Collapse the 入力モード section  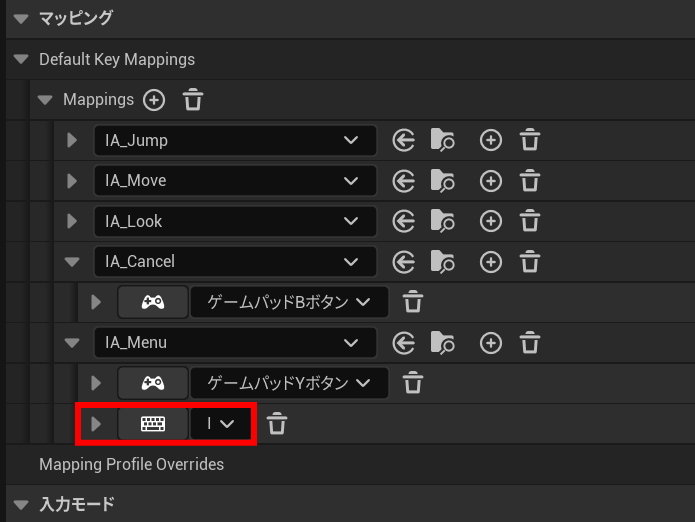pyautogui.click(x=20, y=504)
